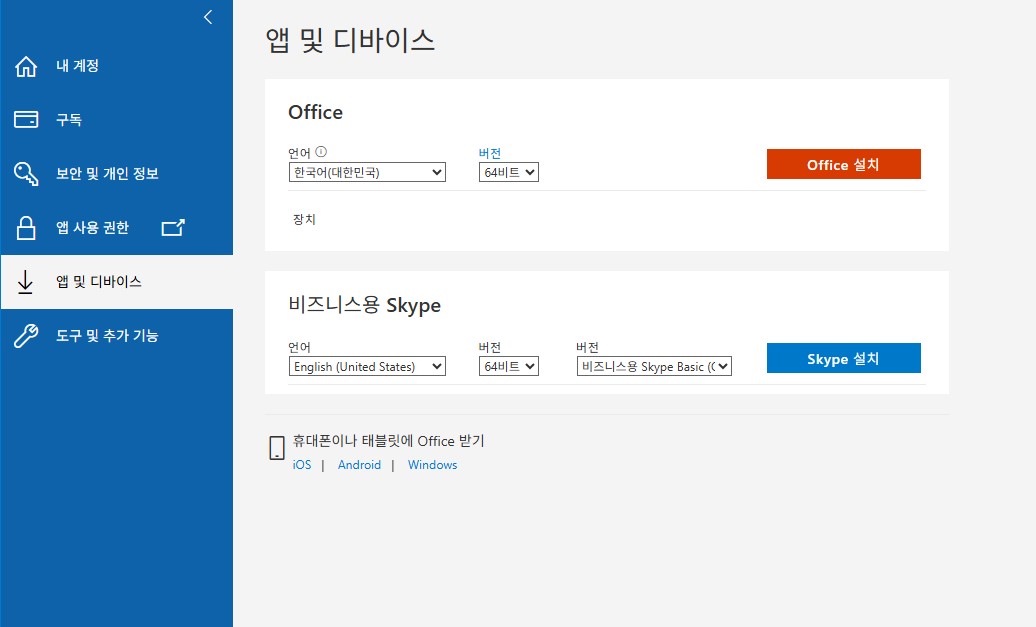Click the wrench icon beside 도구 및 추가 기능
This screenshot has width=1036, height=627.
coord(26,336)
